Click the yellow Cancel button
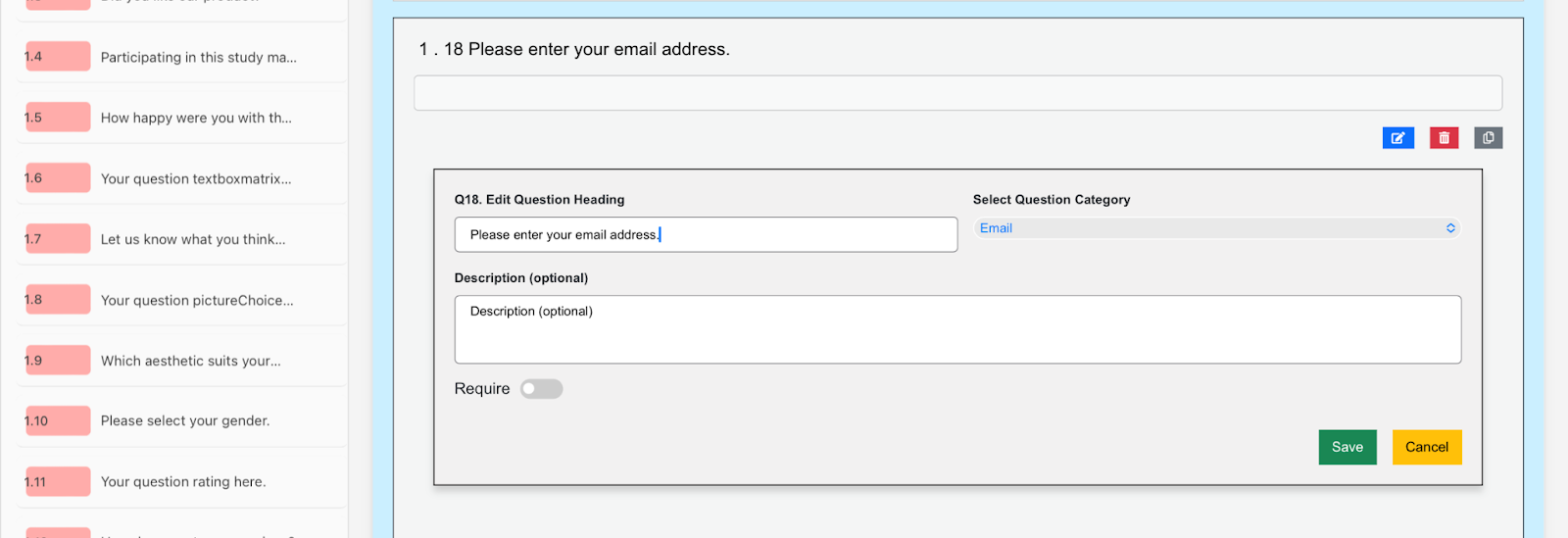The width and height of the screenshot is (1568, 538). (x=1426, y=447)
